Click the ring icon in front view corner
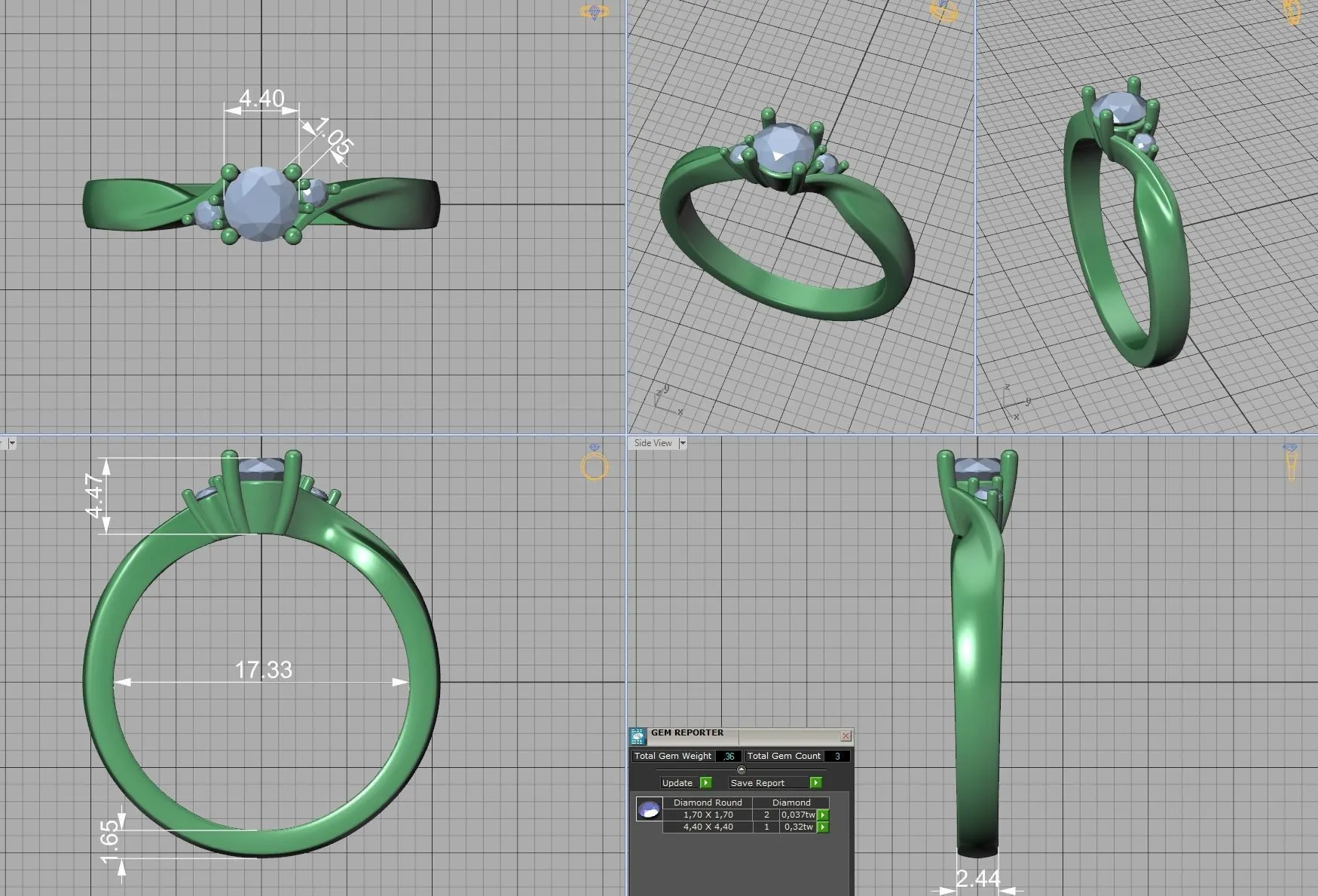Image resolution: width=1318 pixels, height=896 pixels. click(594, 466)
